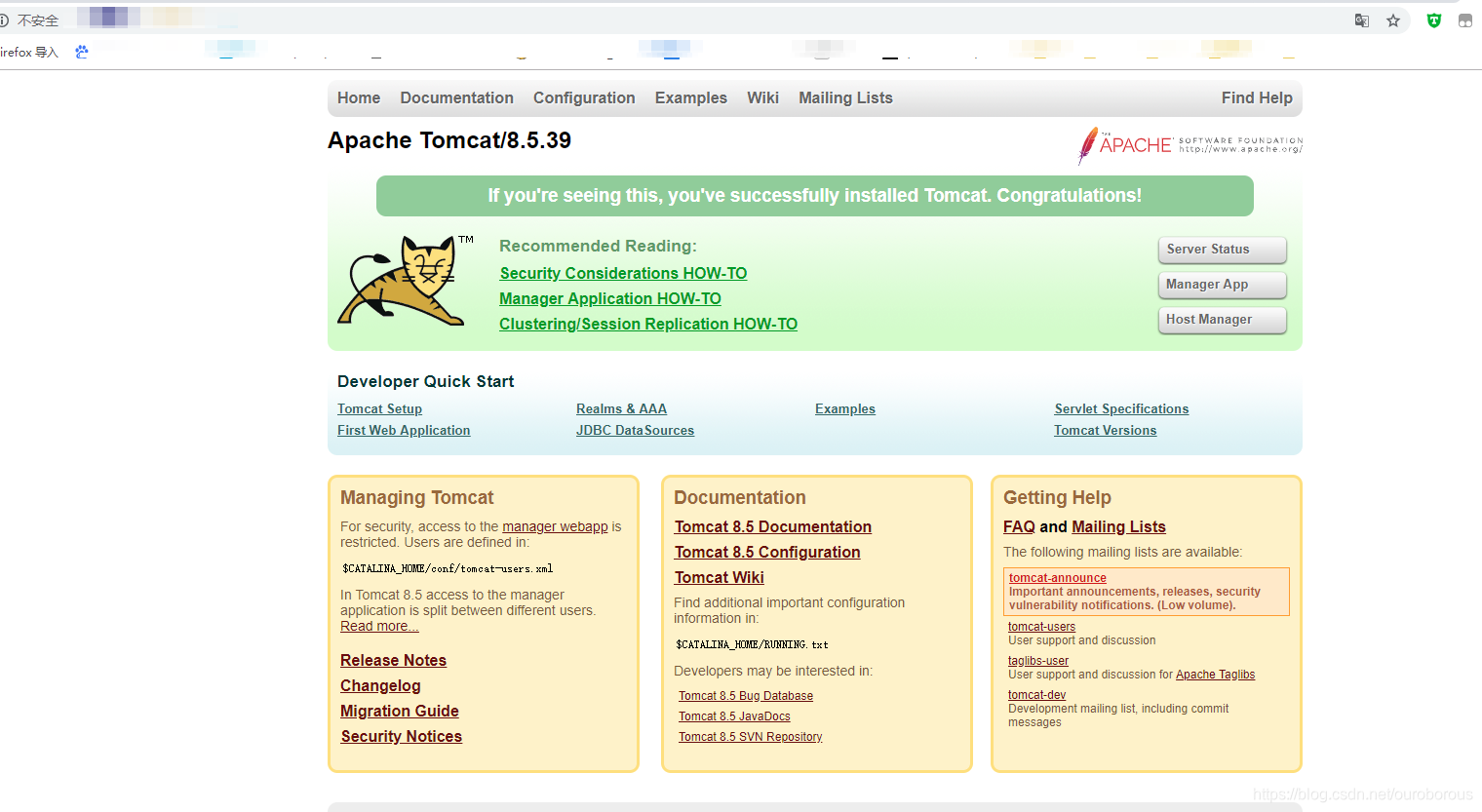Viewport: 1482px width, 812px height.
Task: Open the tomcat-dev mailing list link
Action: (1036, 695)
